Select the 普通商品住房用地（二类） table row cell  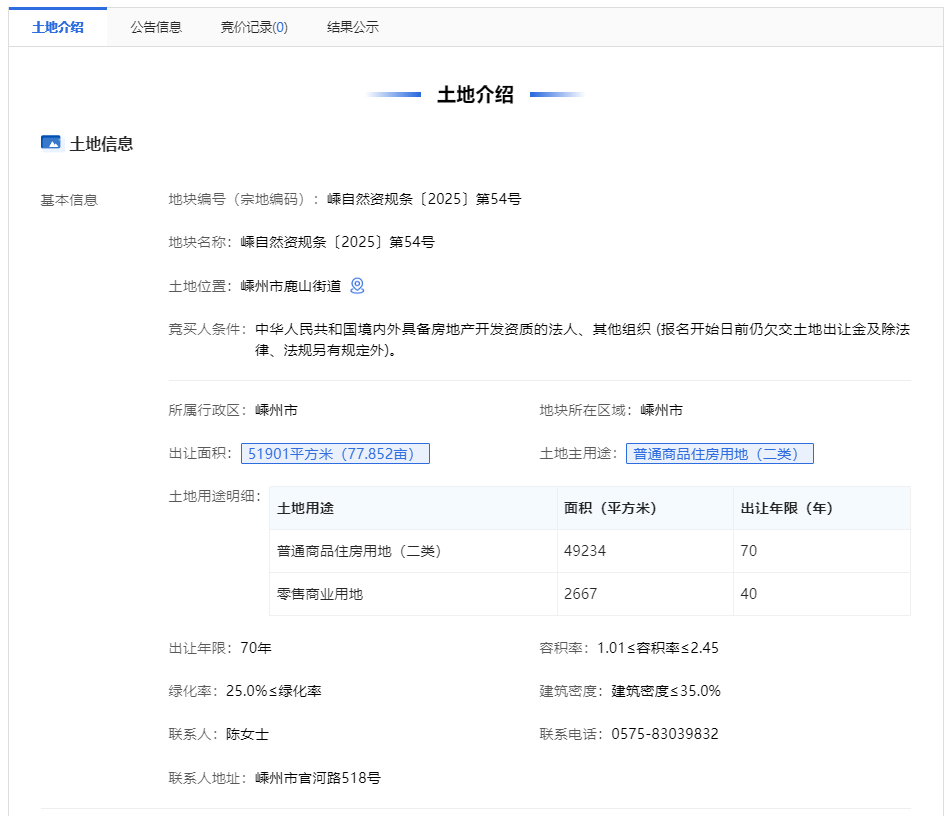coord(359,551)
